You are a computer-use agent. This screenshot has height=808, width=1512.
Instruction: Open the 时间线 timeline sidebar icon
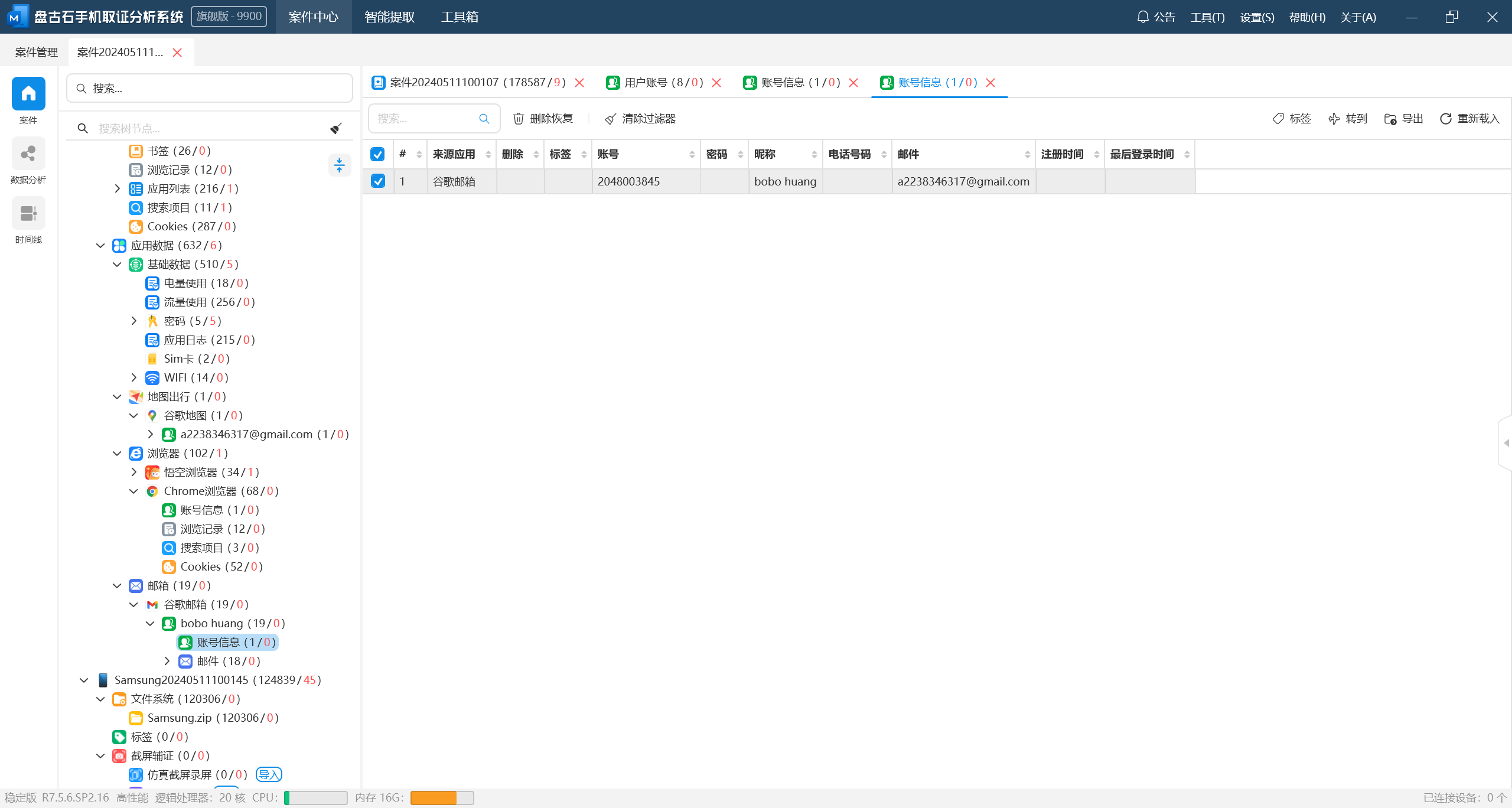tap(28, 214)
